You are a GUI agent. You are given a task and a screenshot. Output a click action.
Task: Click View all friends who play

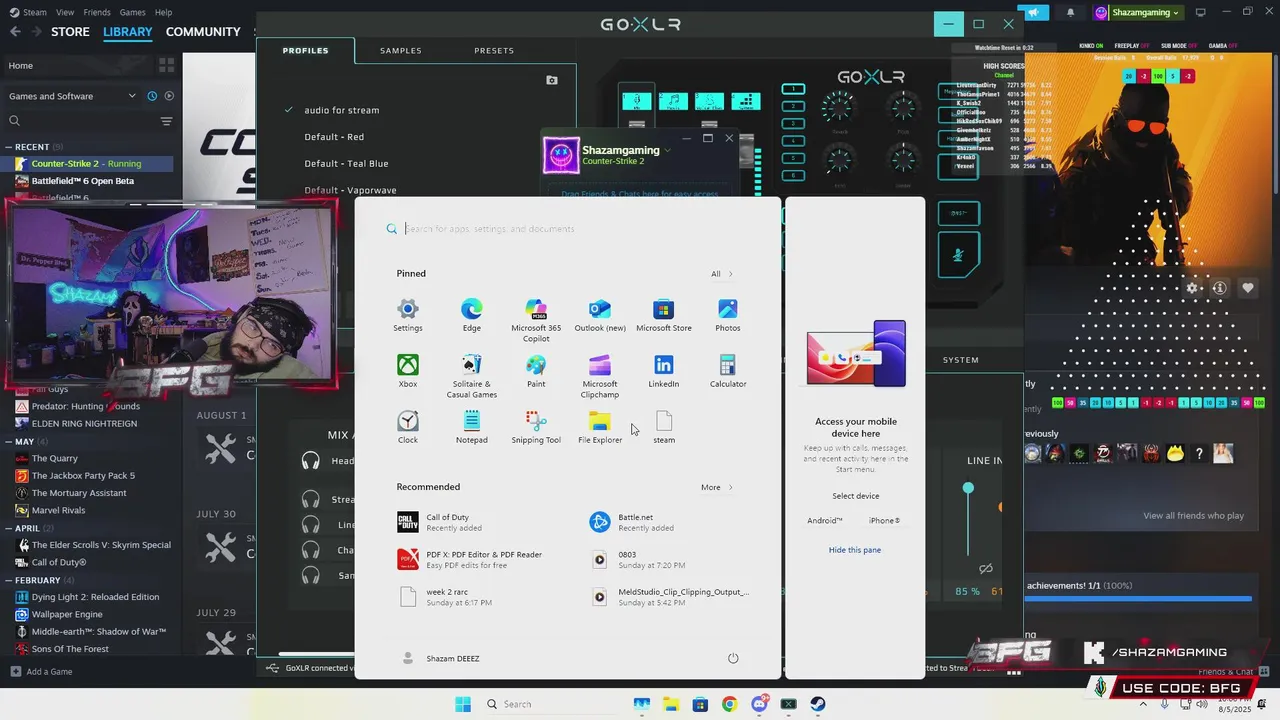[x=1193, y=516]
